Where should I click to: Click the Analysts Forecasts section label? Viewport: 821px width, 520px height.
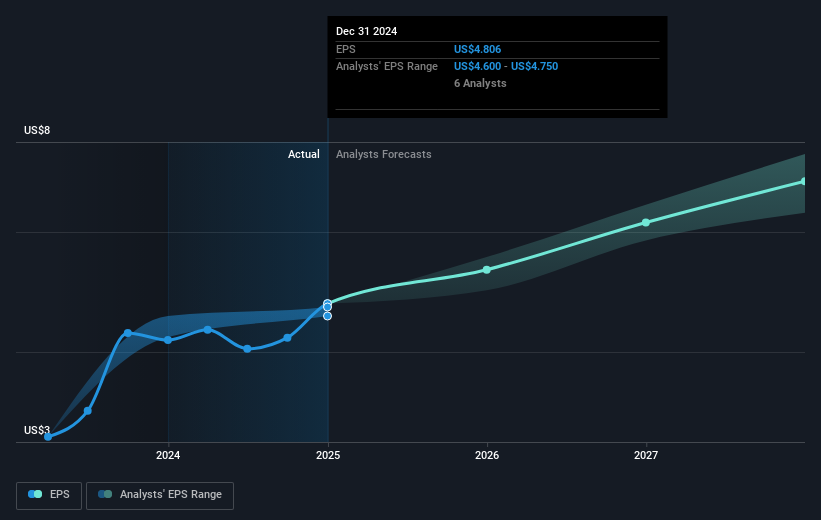coord(384,154)
